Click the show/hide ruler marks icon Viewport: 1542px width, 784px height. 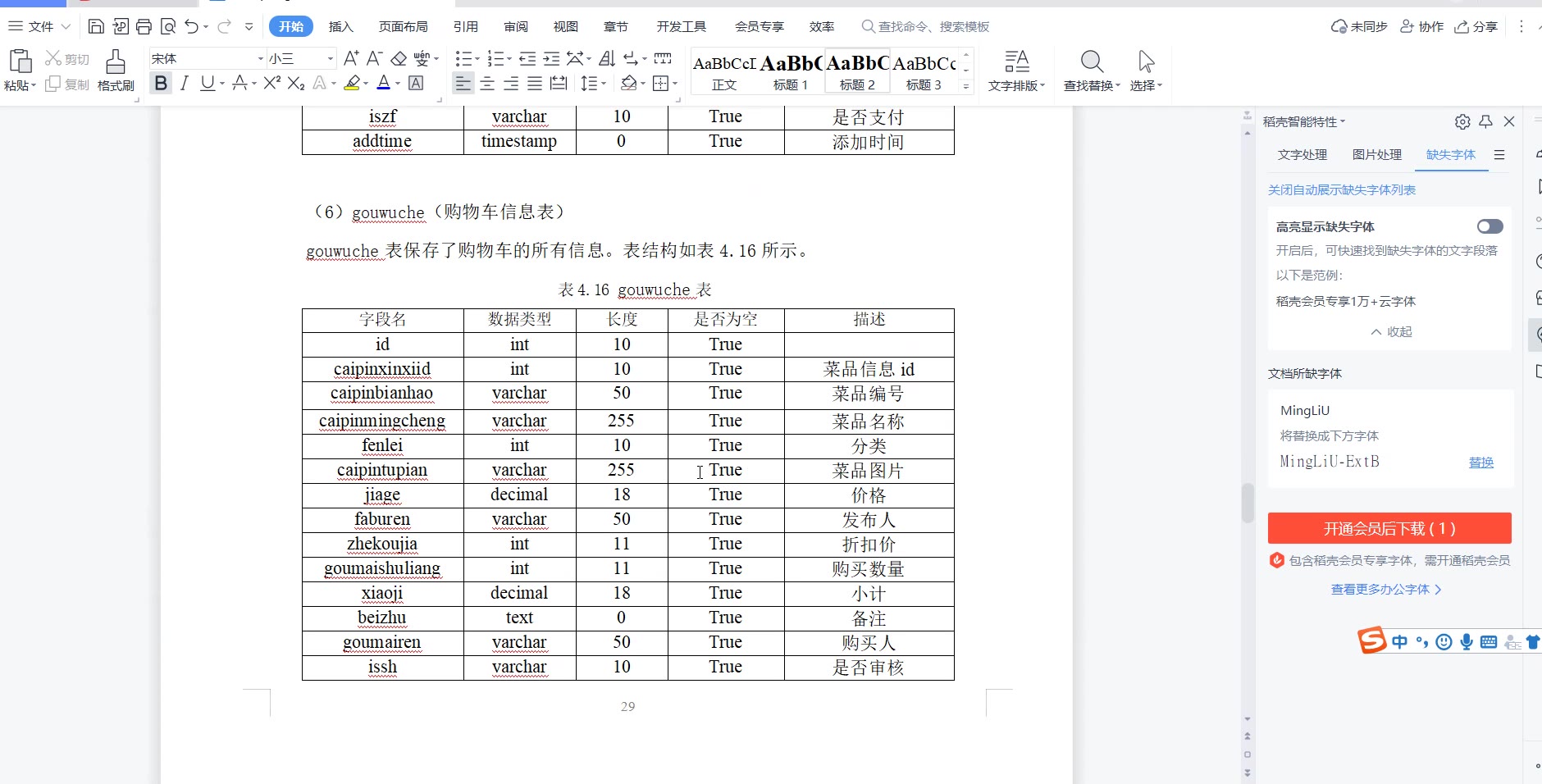pos(631,58)
